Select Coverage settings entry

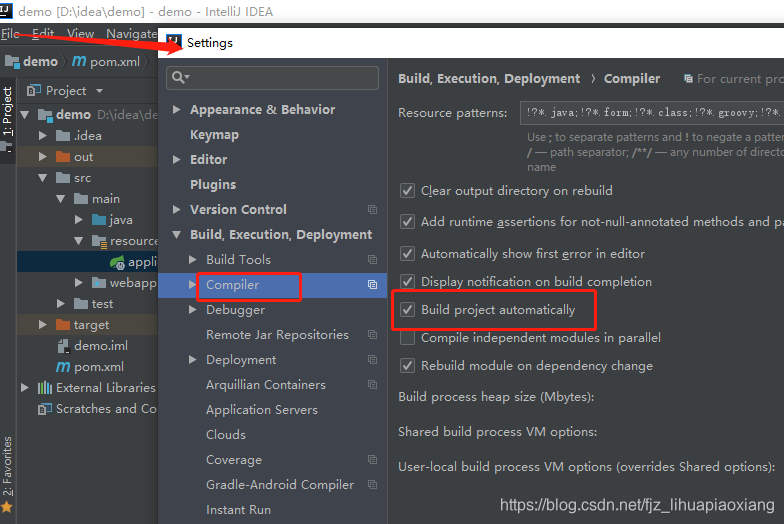point(234,460)
